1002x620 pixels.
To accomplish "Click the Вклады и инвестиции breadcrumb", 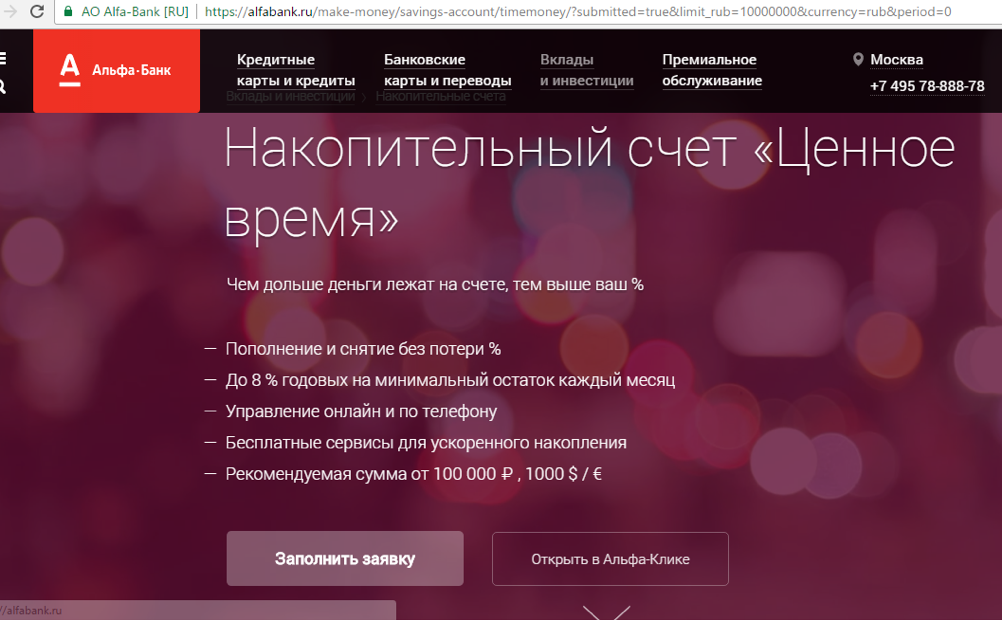I will click(x=290, y=97).
